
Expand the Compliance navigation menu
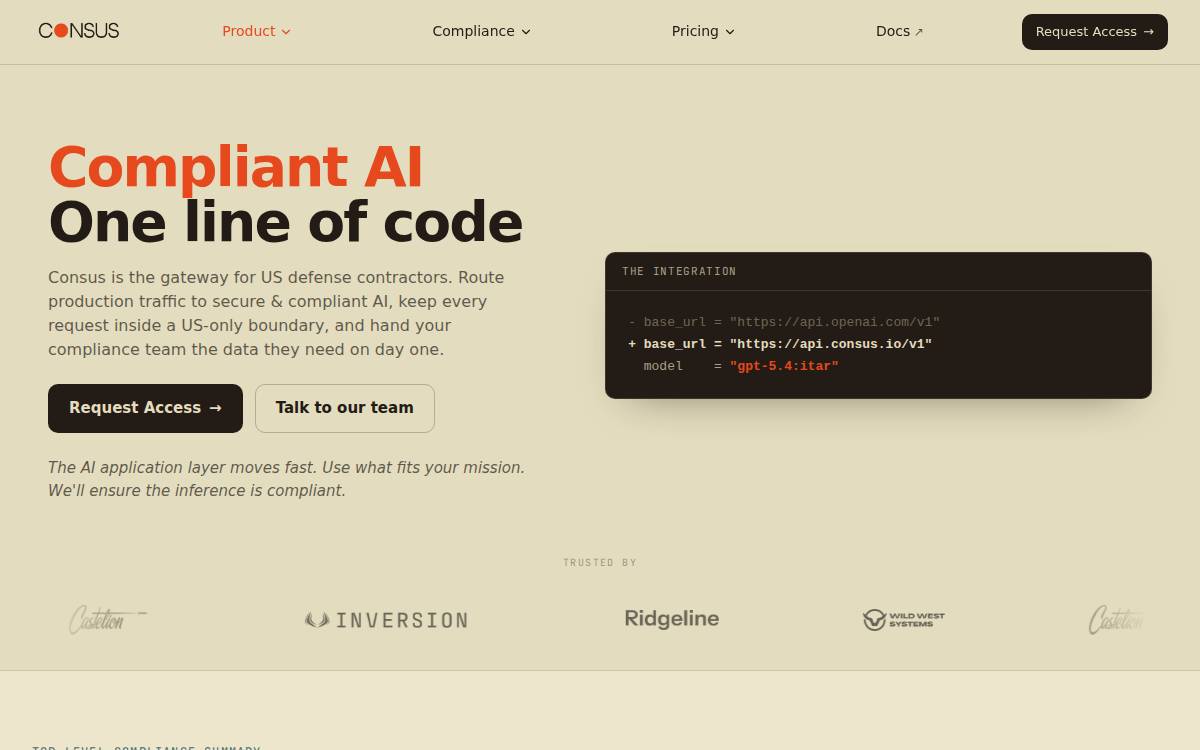[x=481, y=31]
